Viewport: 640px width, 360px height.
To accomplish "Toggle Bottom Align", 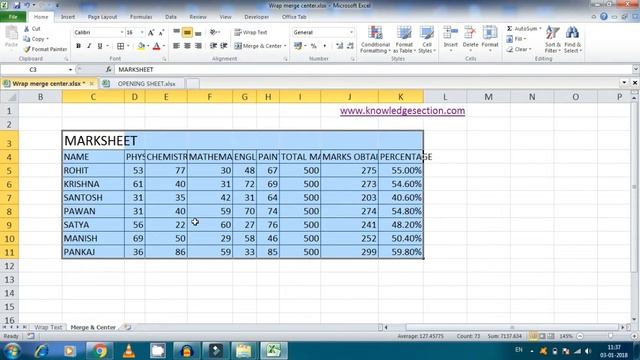I will (198, 32).
